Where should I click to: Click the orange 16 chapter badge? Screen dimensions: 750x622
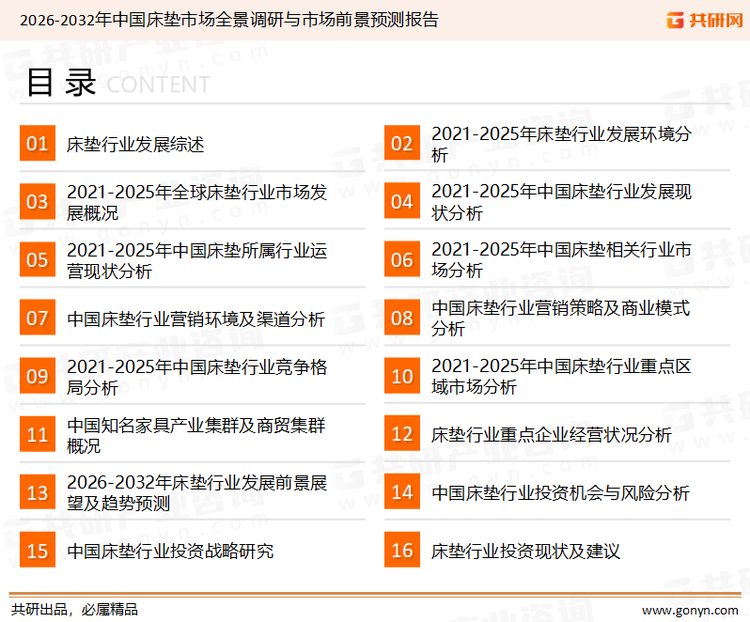402,550
